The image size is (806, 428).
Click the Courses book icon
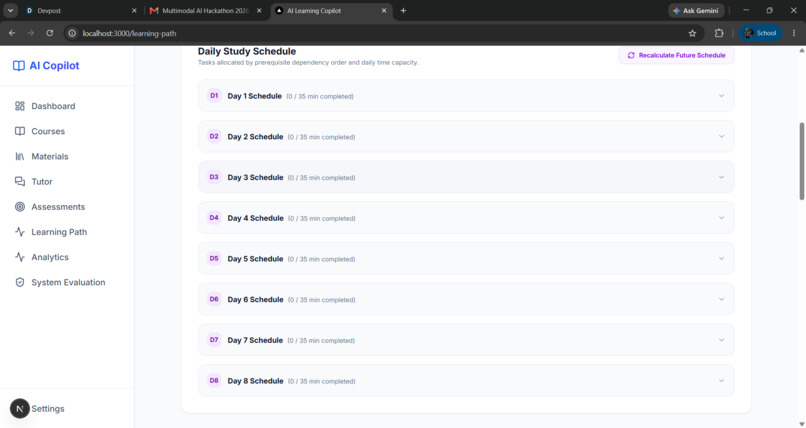pos(20,131)
